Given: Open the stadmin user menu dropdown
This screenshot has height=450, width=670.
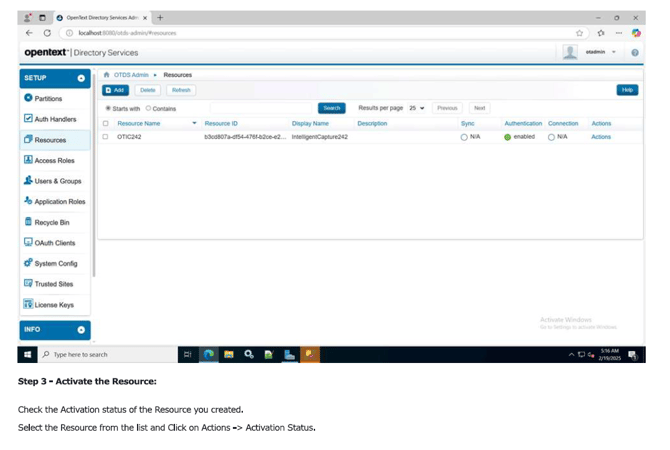Looking at the screenshot, I should (599, 52).
